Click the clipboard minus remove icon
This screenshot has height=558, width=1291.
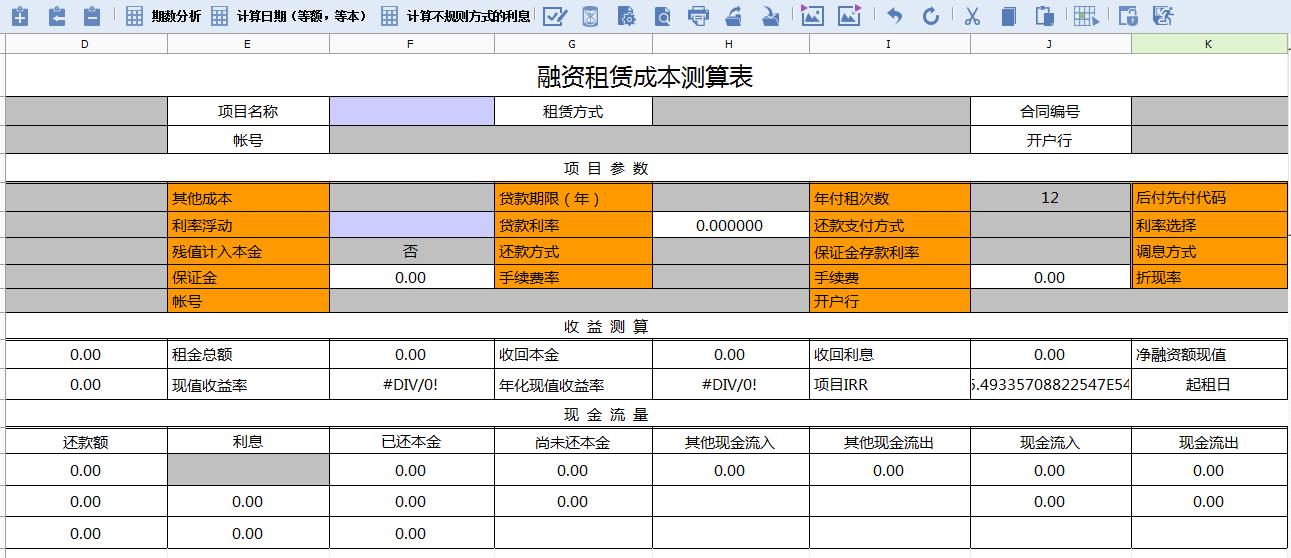pos(92,16)
